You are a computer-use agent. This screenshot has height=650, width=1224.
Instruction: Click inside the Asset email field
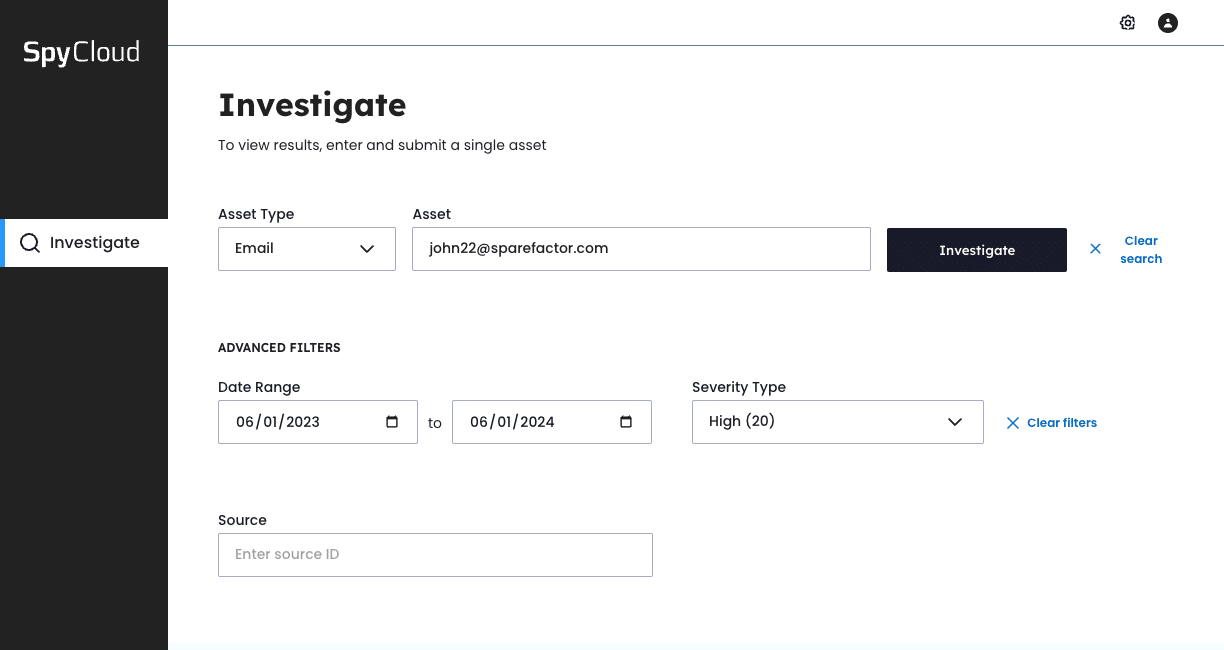click(640, 248)
